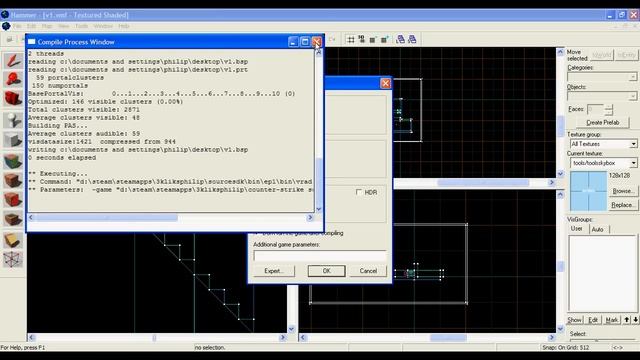
Task: Click Cancel in the run map dialog
Action: pos(368,271)
